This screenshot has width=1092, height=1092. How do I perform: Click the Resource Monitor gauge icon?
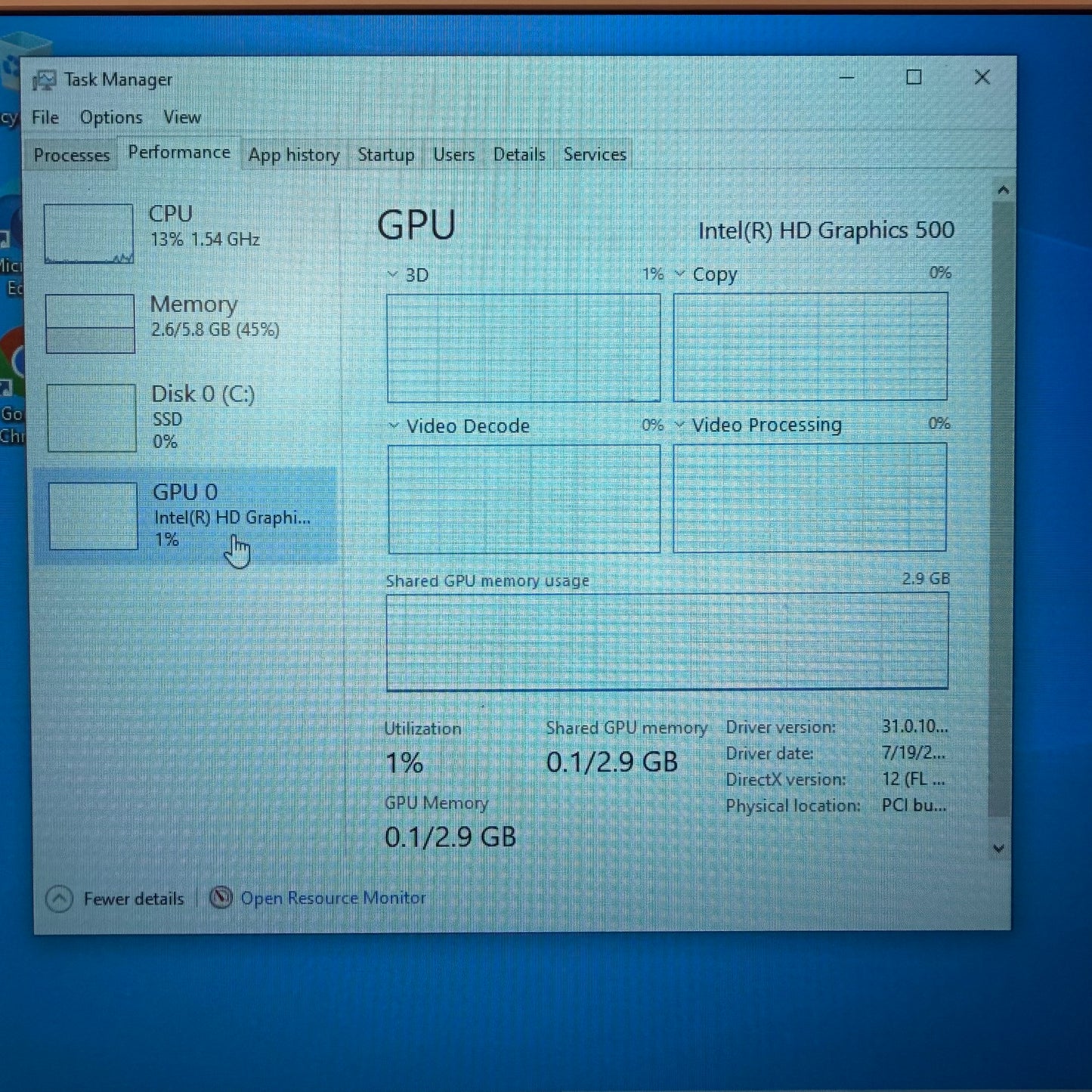pos(220,898)
